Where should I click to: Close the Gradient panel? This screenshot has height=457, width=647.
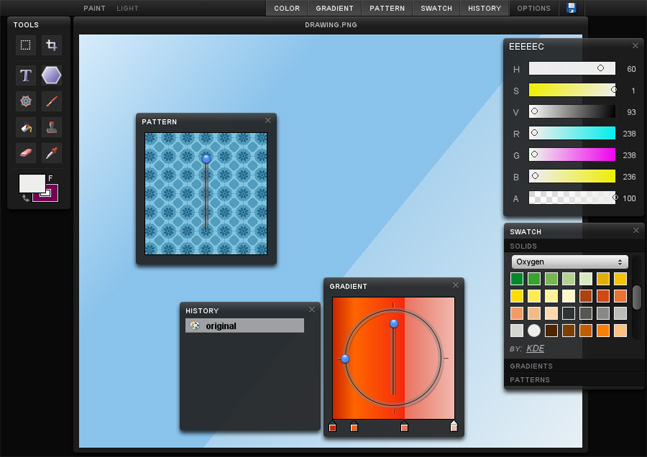456,285
